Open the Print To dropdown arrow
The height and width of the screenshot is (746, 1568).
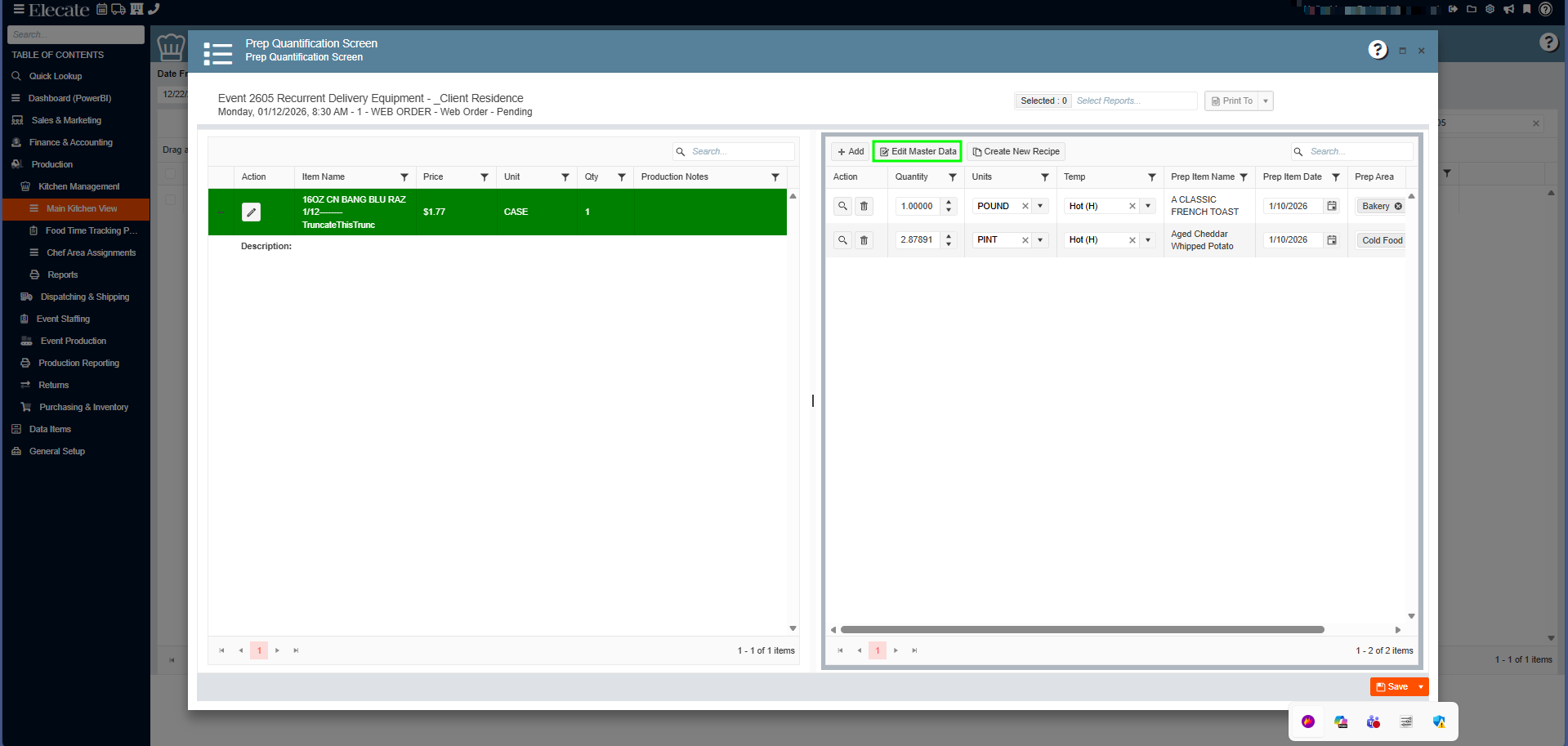coord(1266,101)
